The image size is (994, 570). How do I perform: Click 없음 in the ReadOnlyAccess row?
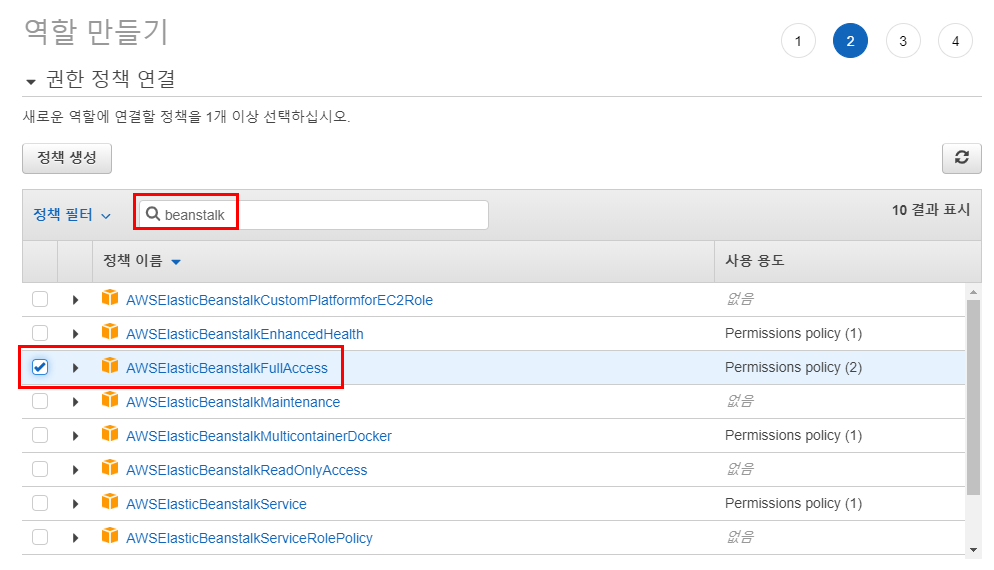click(x=740, y=469)
